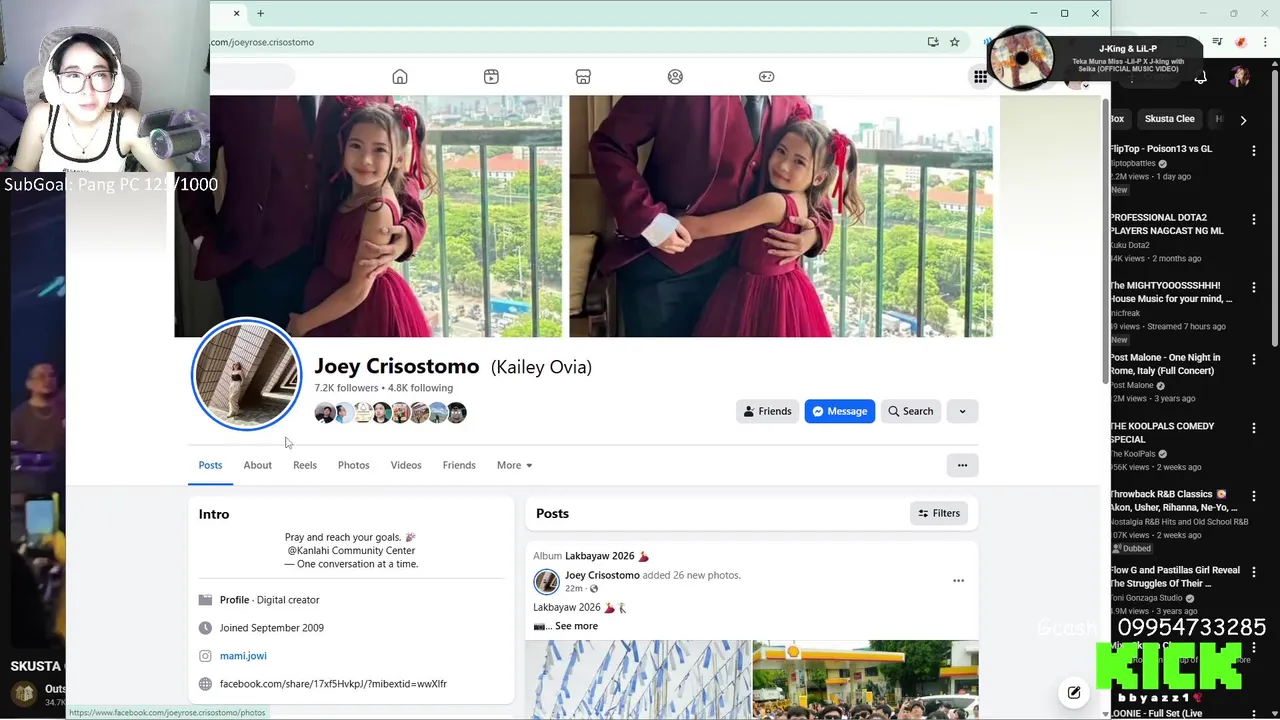
Task: Open YouTube account avatar
Action: 1240,77
